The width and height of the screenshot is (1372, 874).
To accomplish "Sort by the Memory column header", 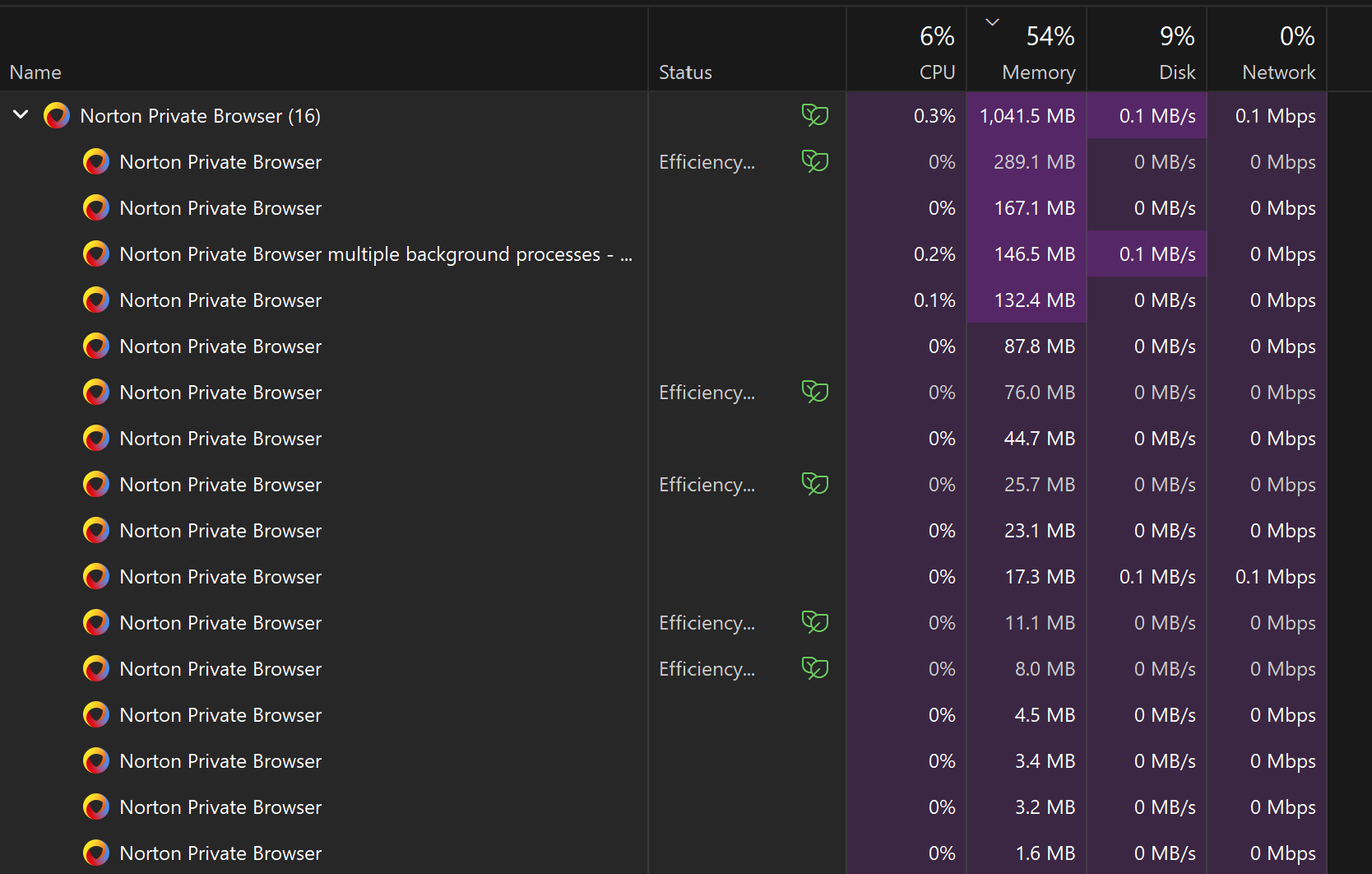I will tap(1027, 49).
